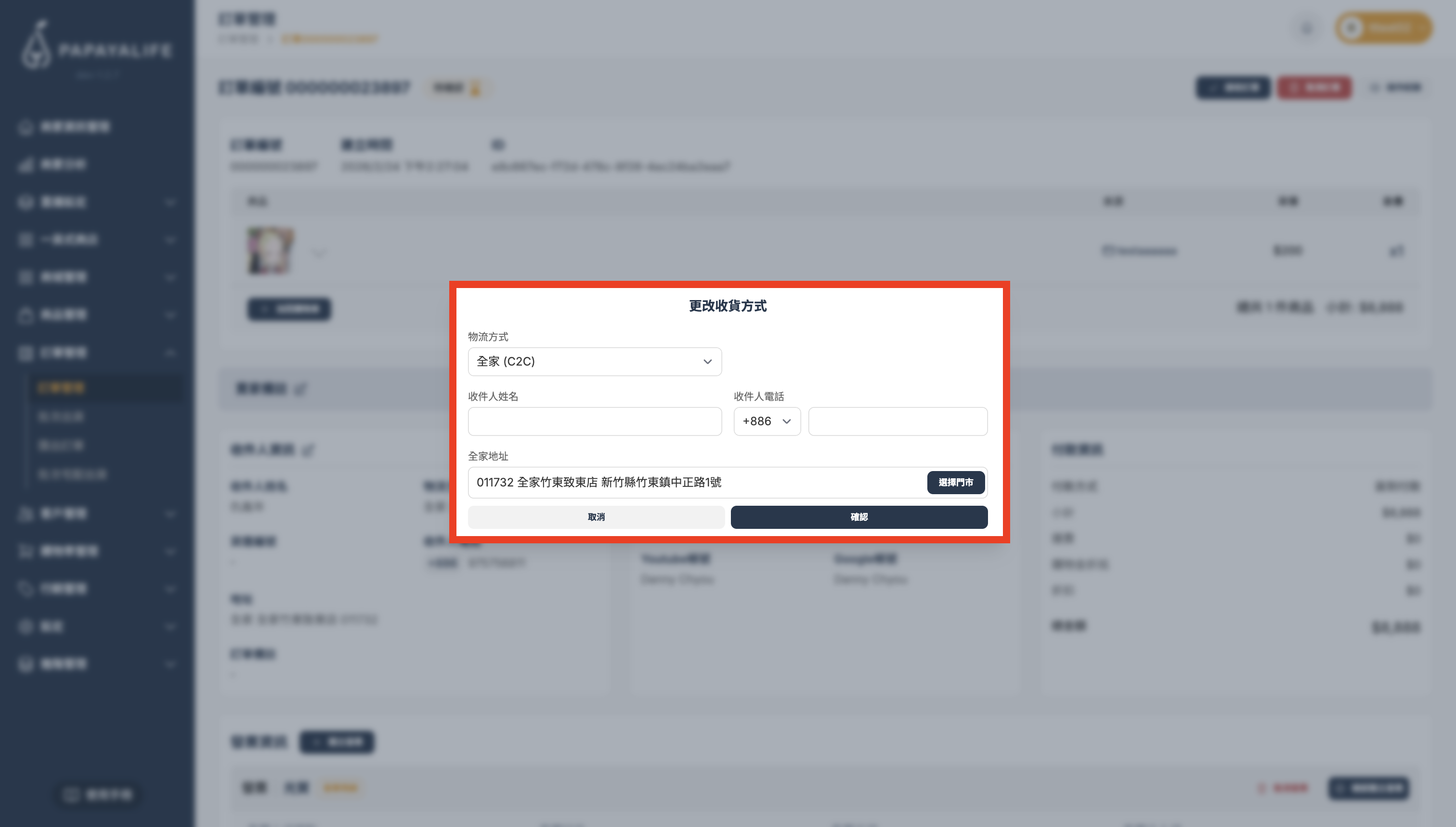The image size is (1456, 827).
Task: Click the 選擇門市 button
Action: pos(955,482)
